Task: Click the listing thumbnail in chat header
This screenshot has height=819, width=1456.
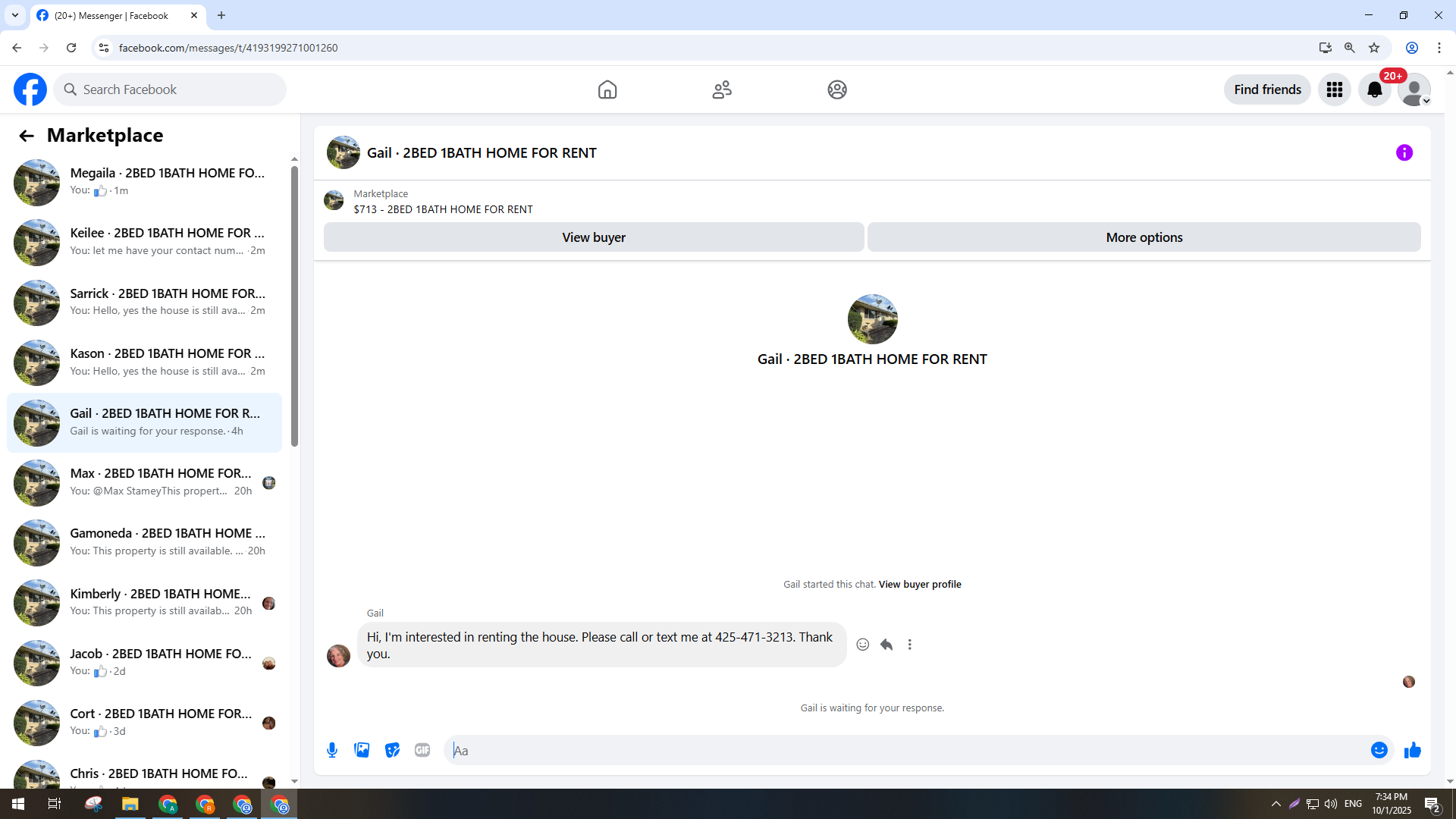Action: 344,152
